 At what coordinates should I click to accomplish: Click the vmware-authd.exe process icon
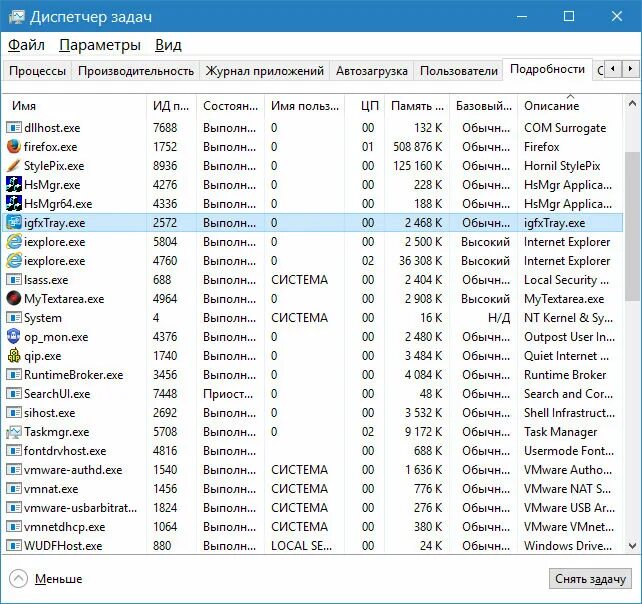14,470
